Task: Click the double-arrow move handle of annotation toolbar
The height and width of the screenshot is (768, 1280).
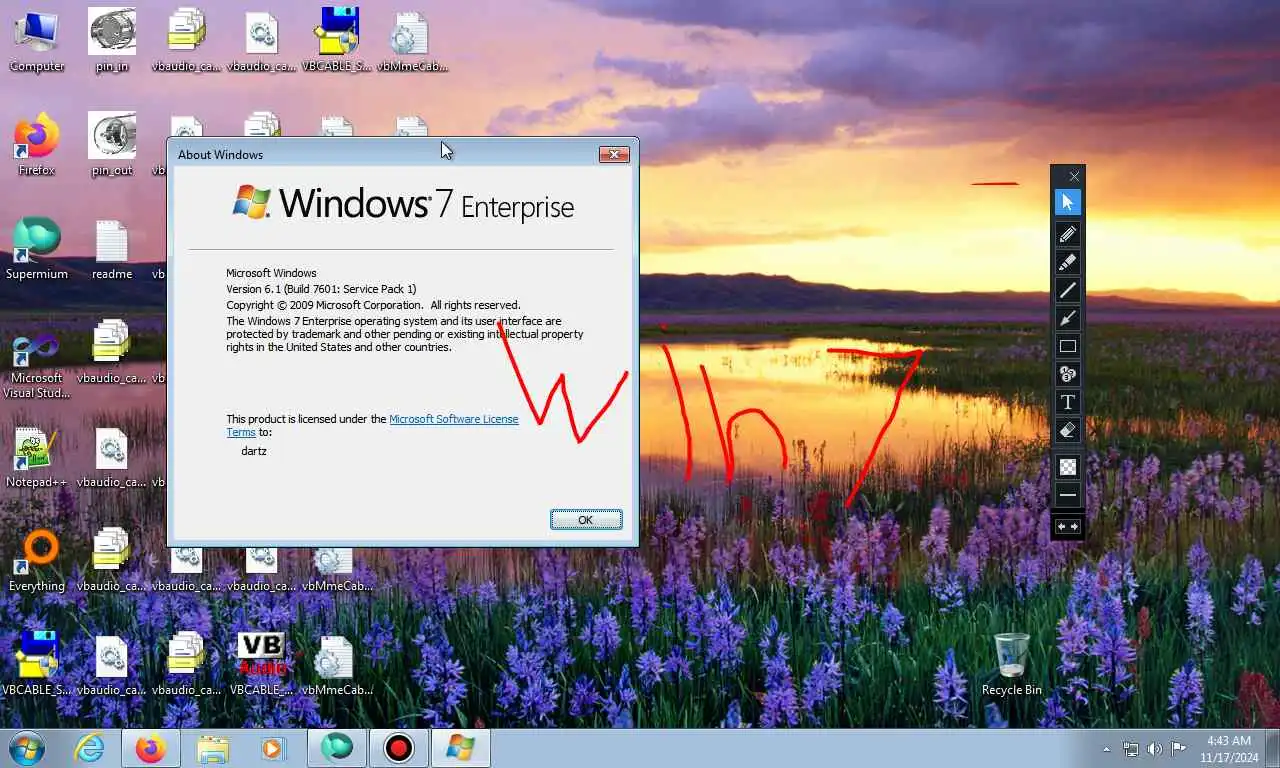Action: (x=1067, y=526)
